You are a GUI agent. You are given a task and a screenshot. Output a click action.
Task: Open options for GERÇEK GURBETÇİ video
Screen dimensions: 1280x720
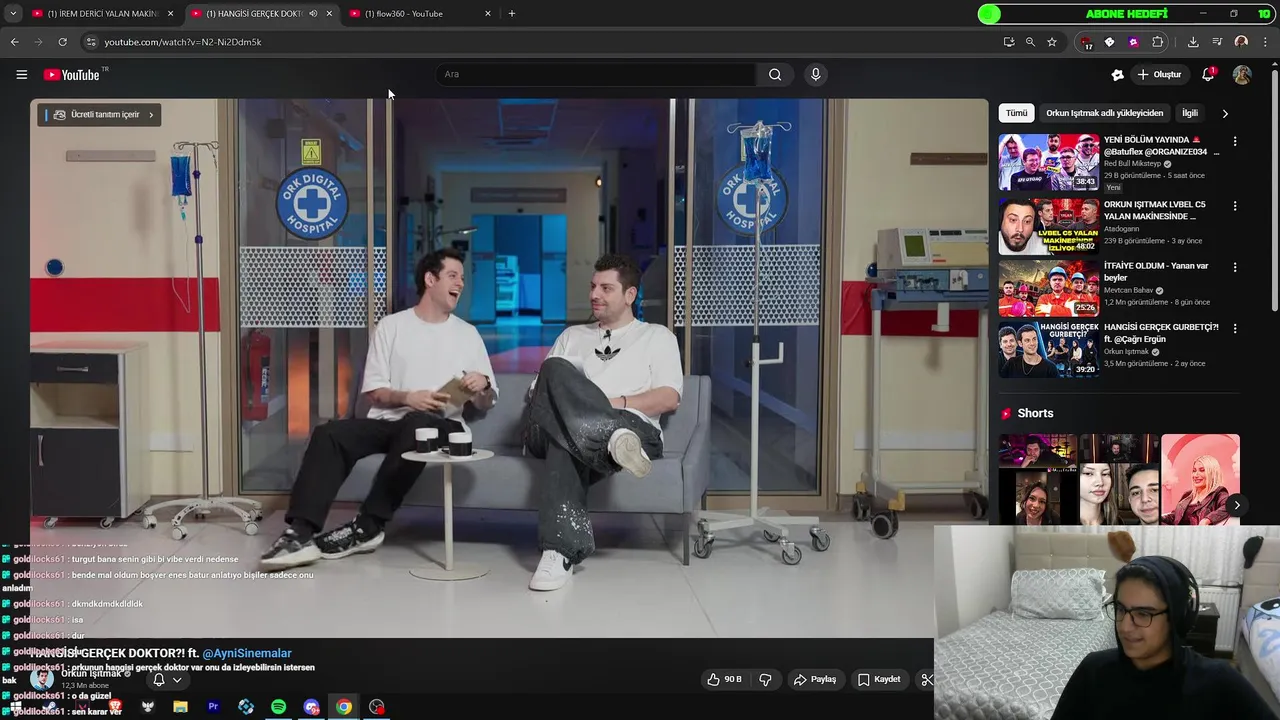click(1235, 328)
